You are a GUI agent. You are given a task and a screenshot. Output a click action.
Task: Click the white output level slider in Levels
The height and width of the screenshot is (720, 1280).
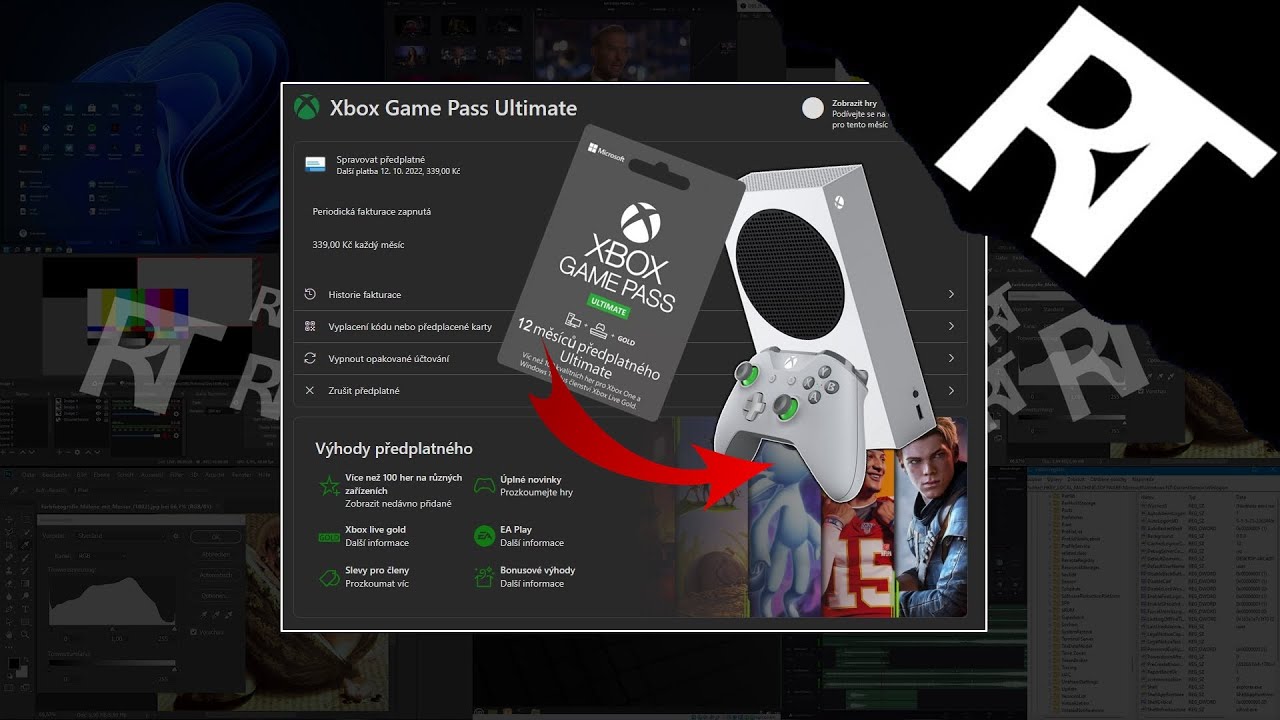pos(175,669)
